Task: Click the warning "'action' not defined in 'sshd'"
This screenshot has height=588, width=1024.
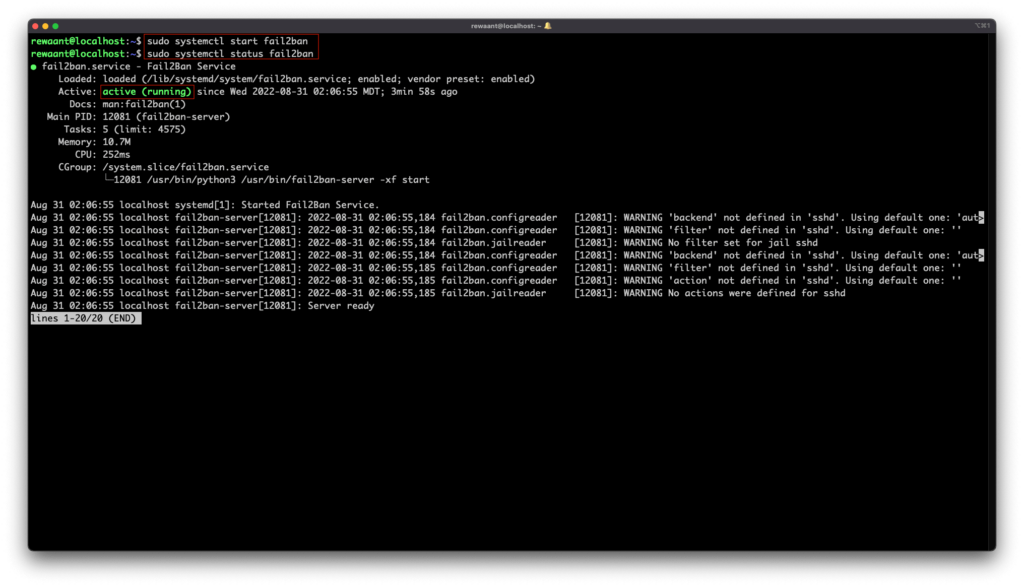Action: (753, 281)
